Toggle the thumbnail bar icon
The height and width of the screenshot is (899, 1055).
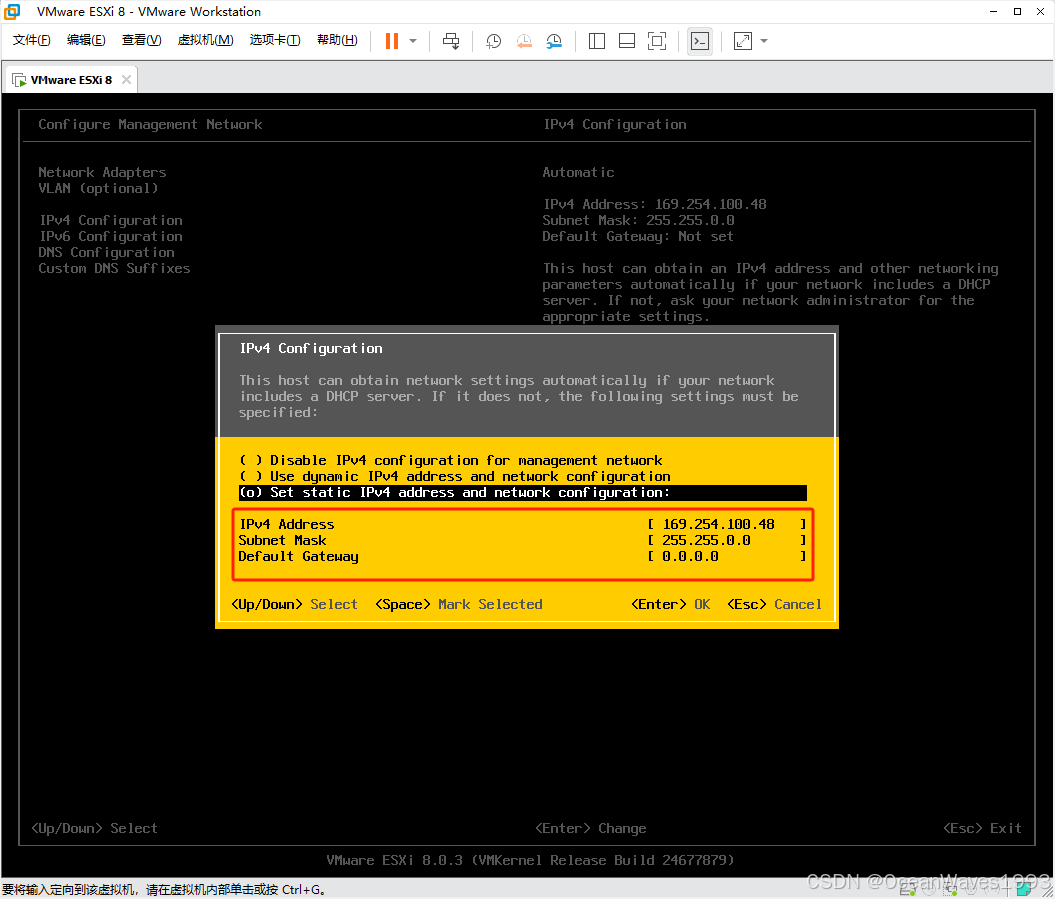626,41
